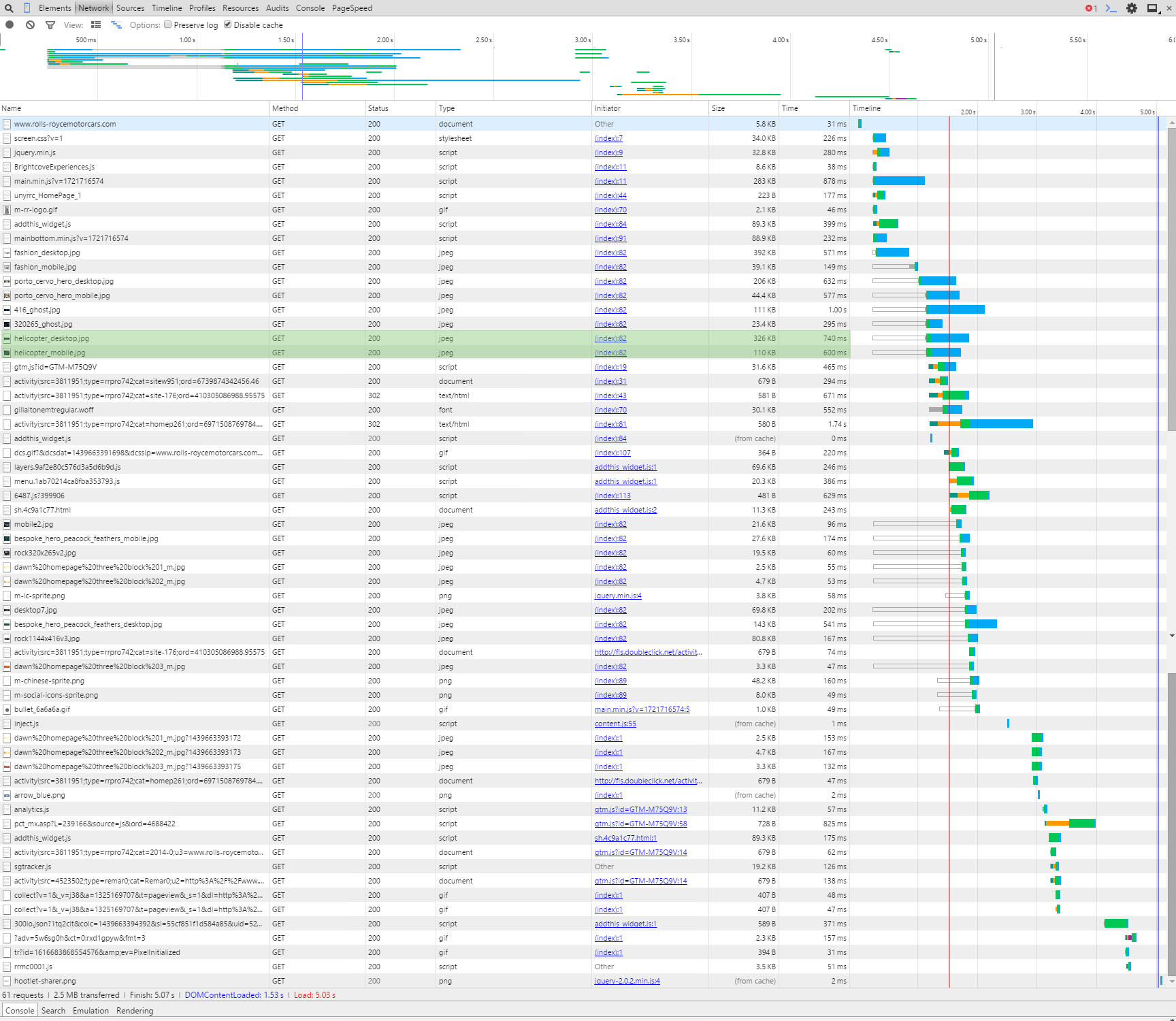Switch to the Emulation drawer tab
The width and height of the screenshot is (1176, 1021).
coord(91,1010)
